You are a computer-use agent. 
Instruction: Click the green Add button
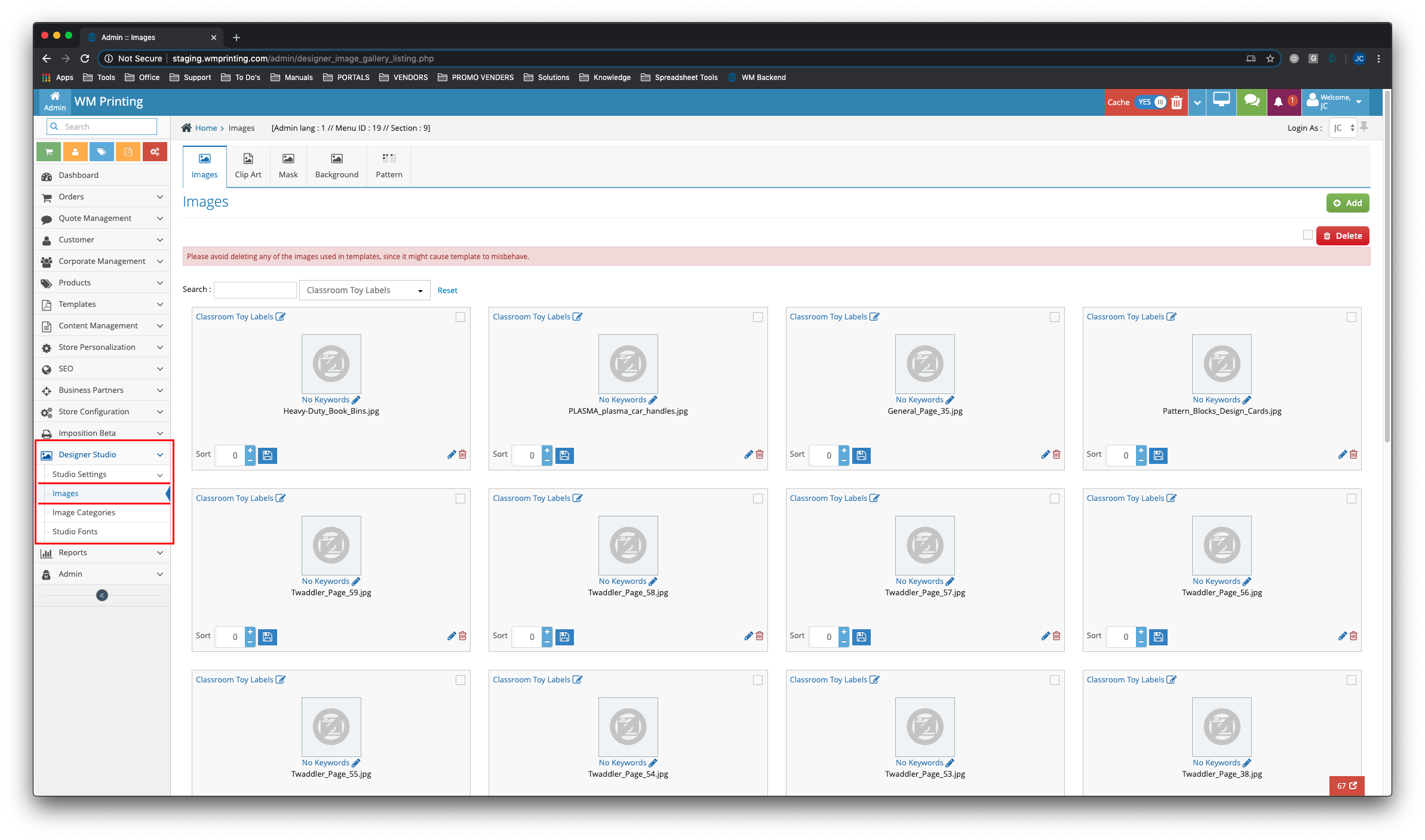pyautogui.click(x=1347, y=203)
